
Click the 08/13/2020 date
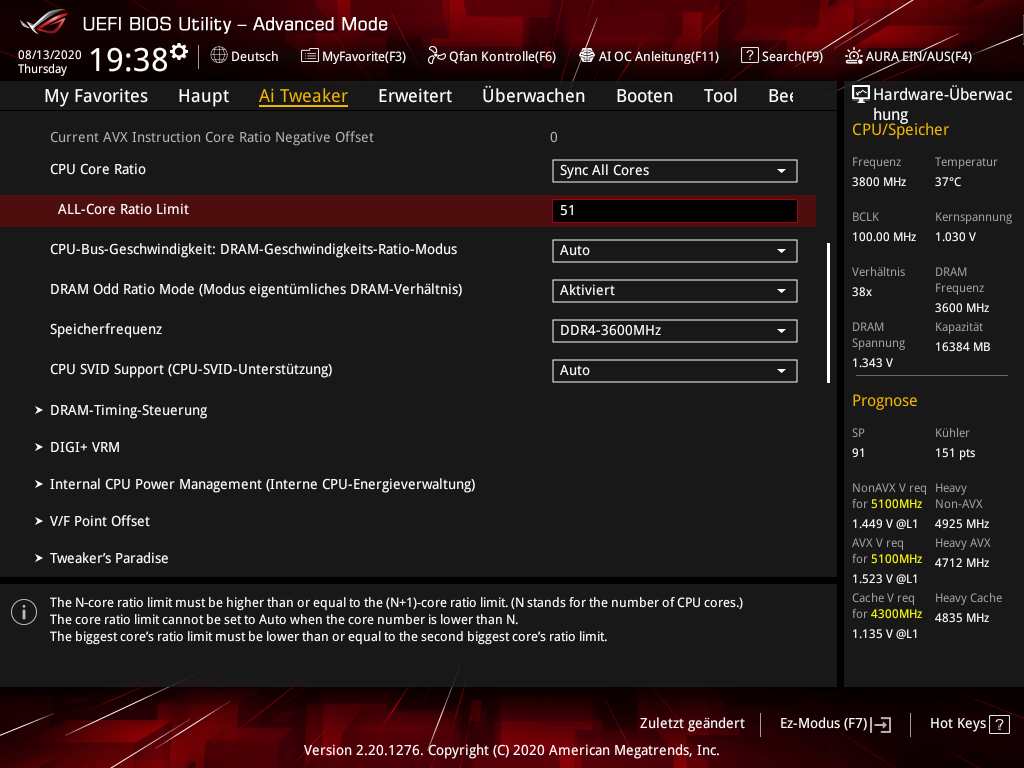(x=50, y=55)
